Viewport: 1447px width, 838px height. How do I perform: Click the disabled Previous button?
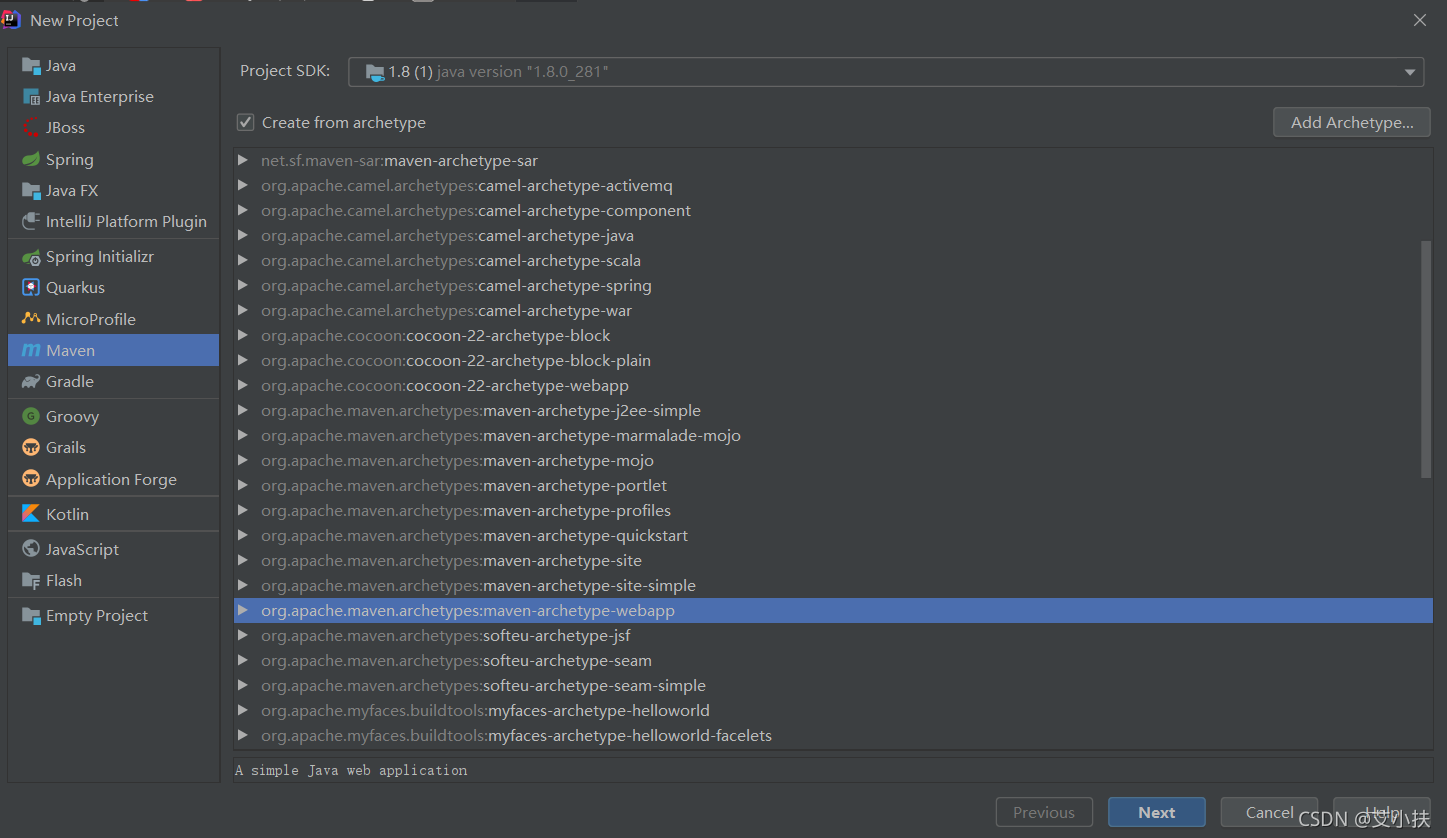[x=1044, y=812]
